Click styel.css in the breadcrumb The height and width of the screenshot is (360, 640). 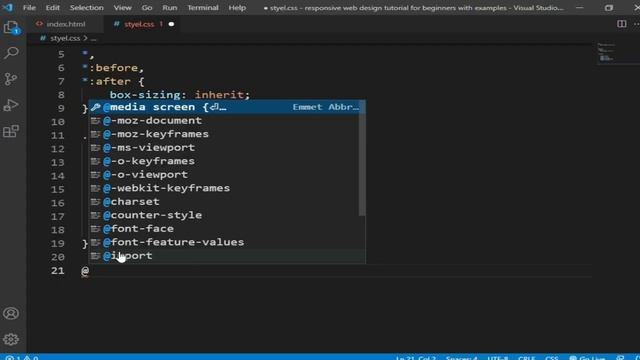pos(65,38)
